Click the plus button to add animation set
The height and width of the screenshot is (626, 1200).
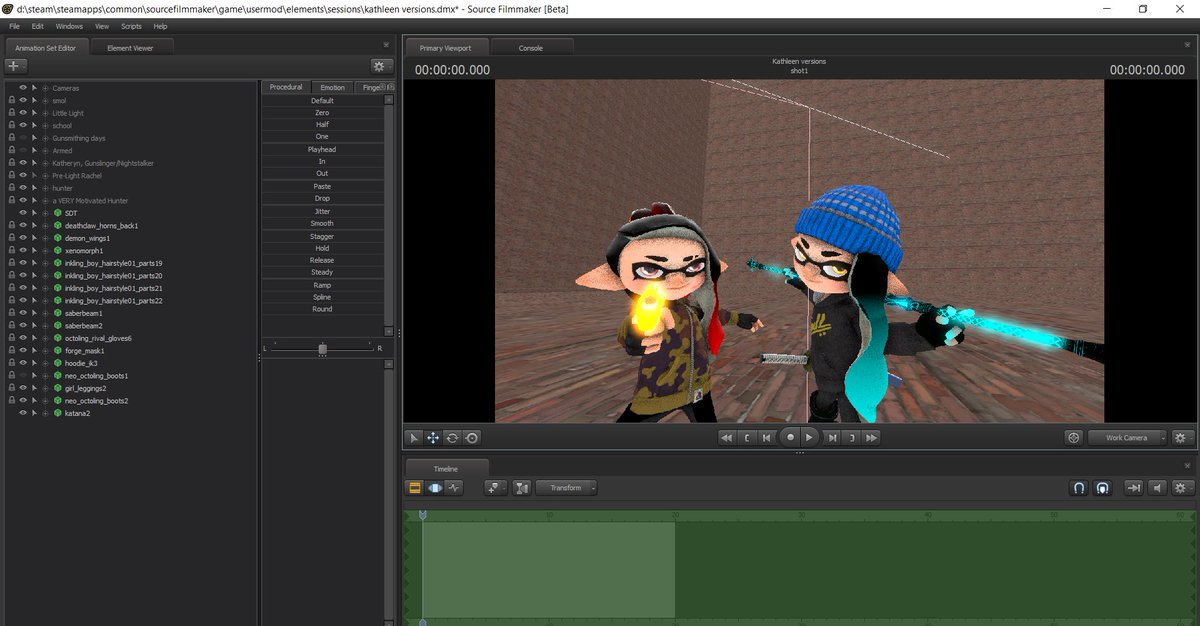click(x=16, y=66)
